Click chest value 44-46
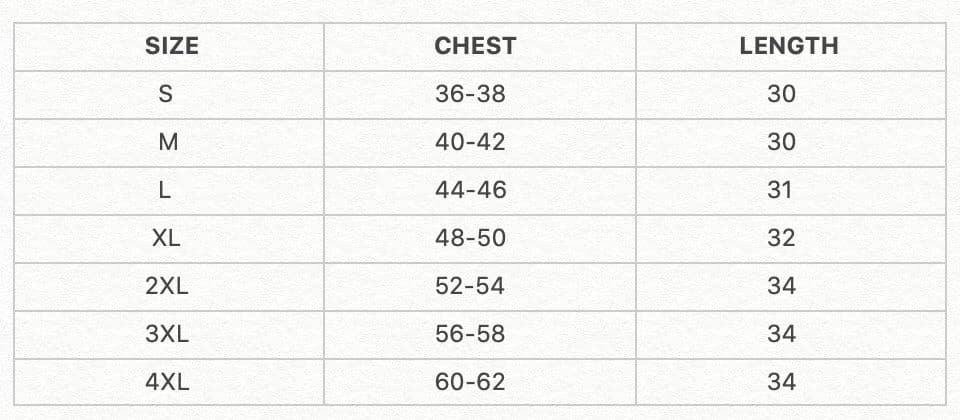 pyautogui.click(x=470, y=190)
